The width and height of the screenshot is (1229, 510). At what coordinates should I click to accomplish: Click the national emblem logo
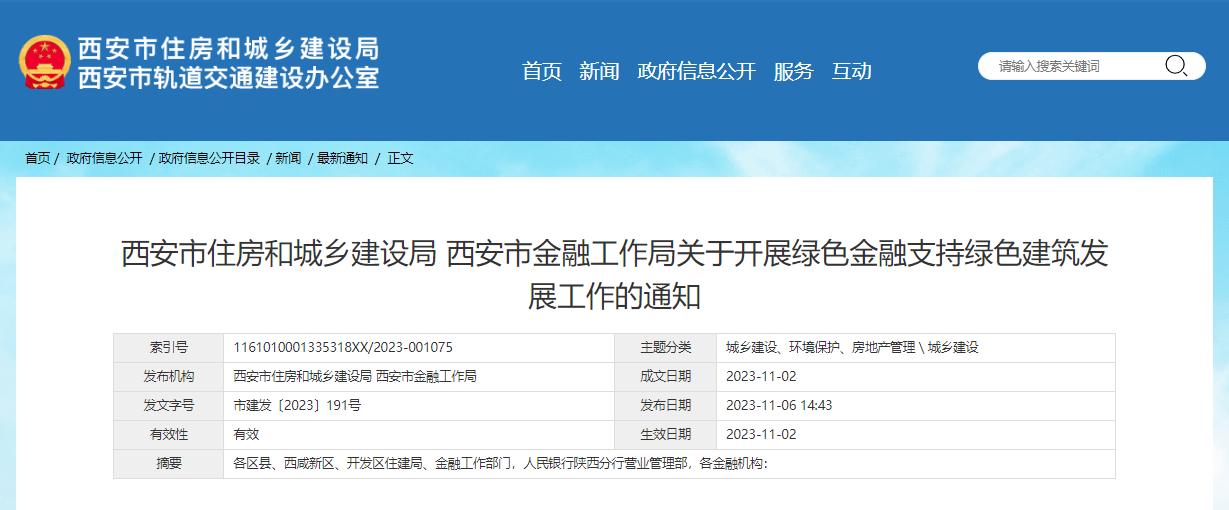click(x=44, y=63)
